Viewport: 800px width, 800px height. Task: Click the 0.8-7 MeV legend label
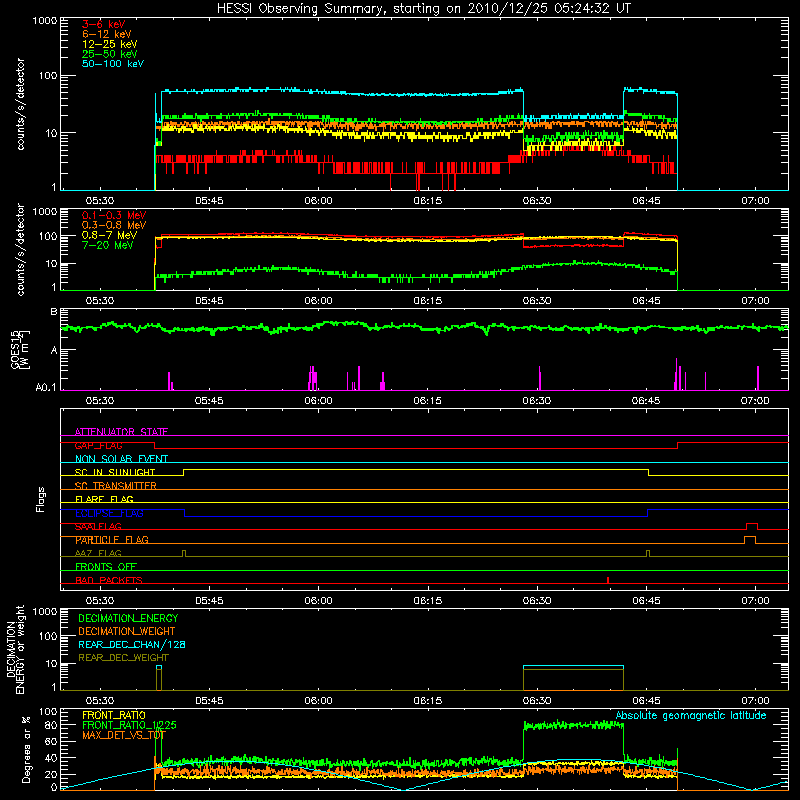[109, 235]
